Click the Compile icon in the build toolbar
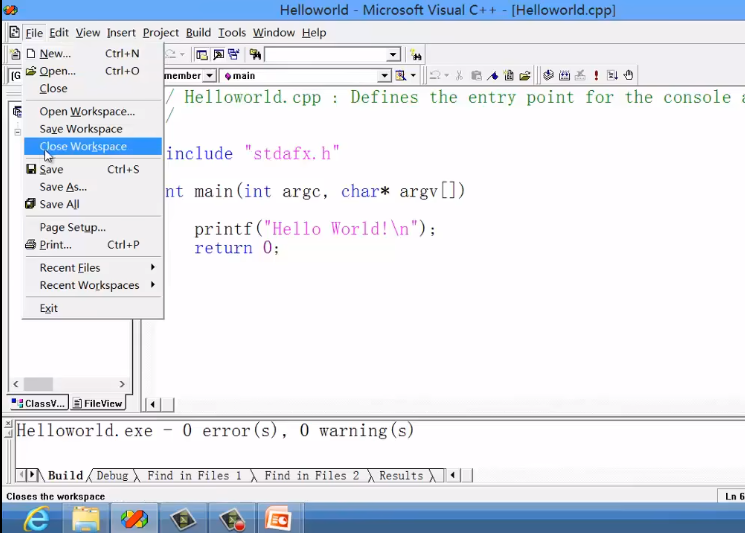Screen dimensions: 745x533 coord(548,76)
